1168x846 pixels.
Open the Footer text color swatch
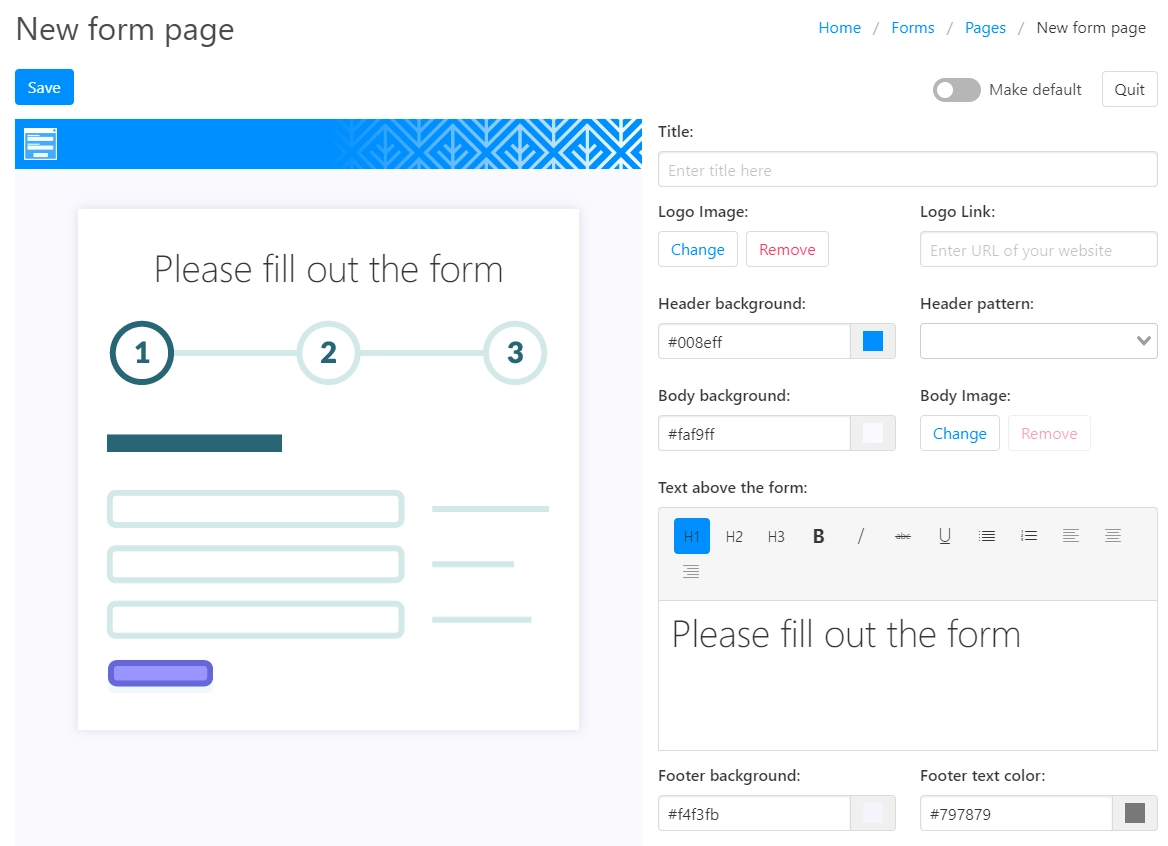tap(1135, 813)
